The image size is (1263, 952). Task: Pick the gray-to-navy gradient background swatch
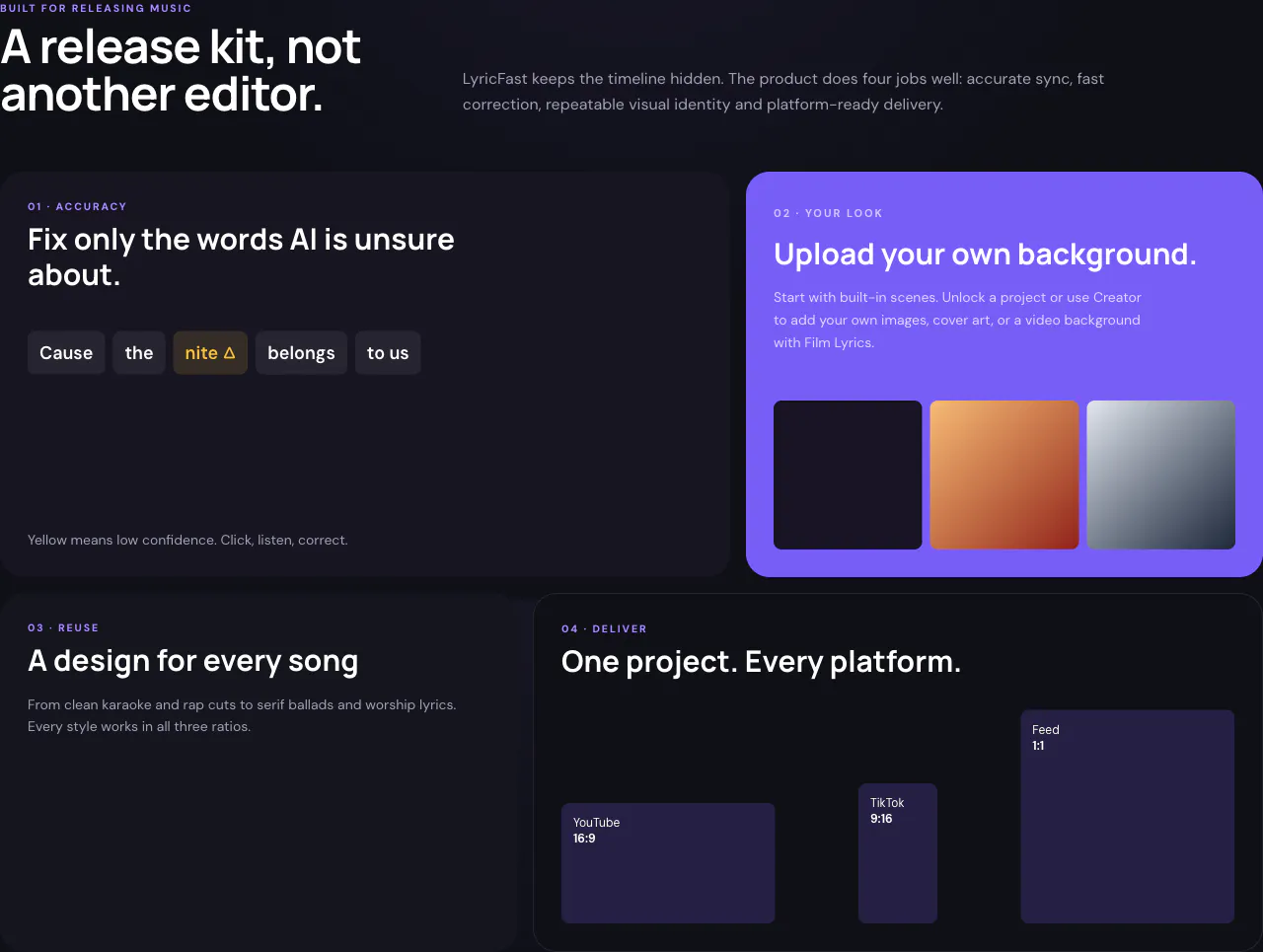(x=1160, y=475)
